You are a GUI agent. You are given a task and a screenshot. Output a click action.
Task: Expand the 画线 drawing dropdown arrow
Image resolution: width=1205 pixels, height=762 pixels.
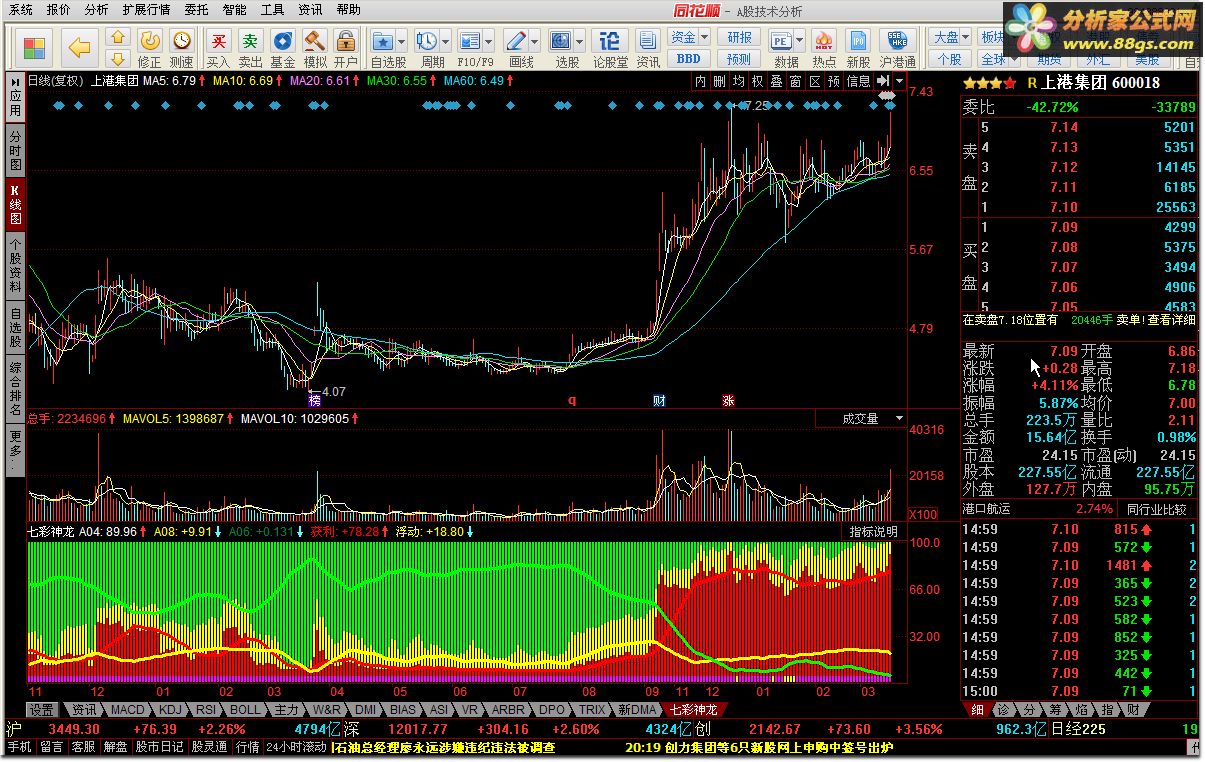[536, 43]
